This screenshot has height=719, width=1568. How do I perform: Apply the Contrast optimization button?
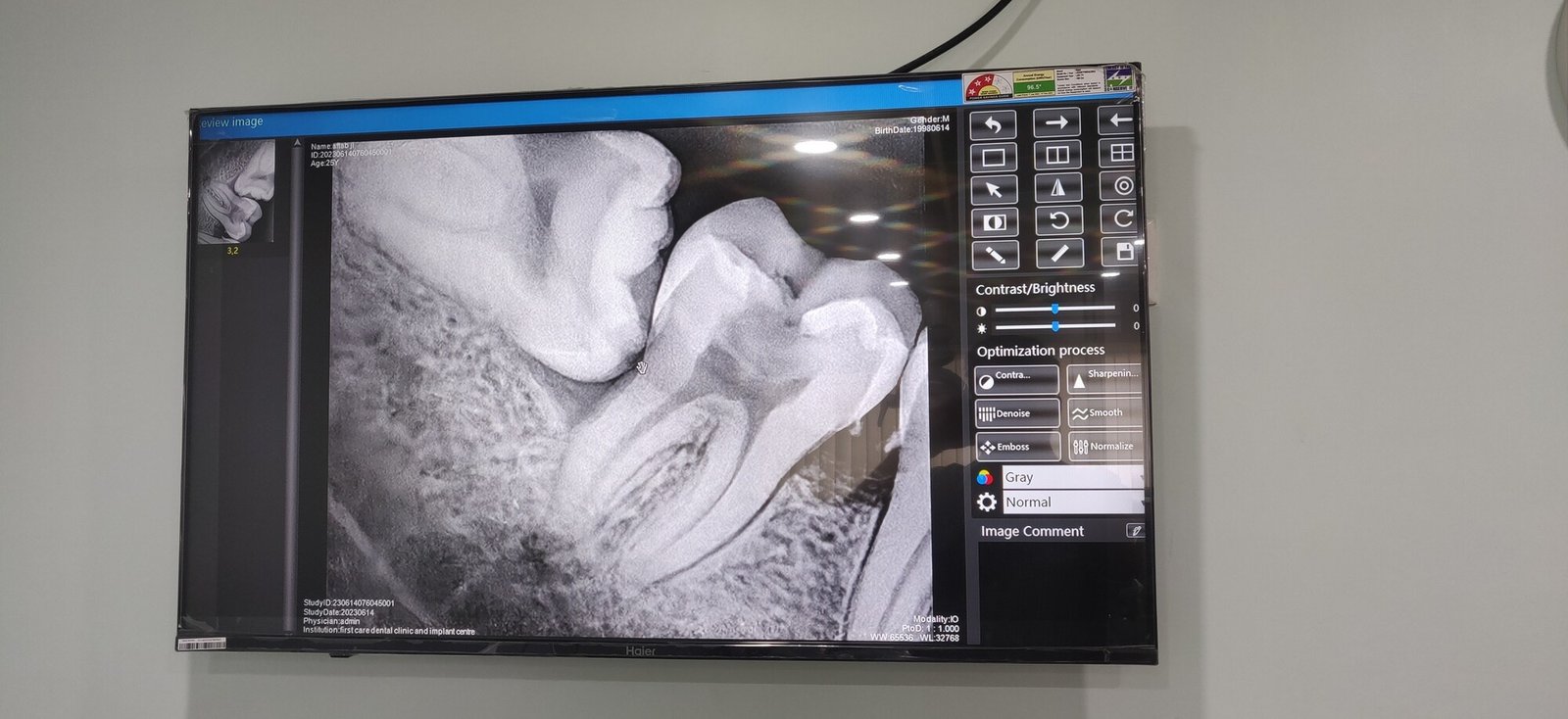(x=1017, y=379)
